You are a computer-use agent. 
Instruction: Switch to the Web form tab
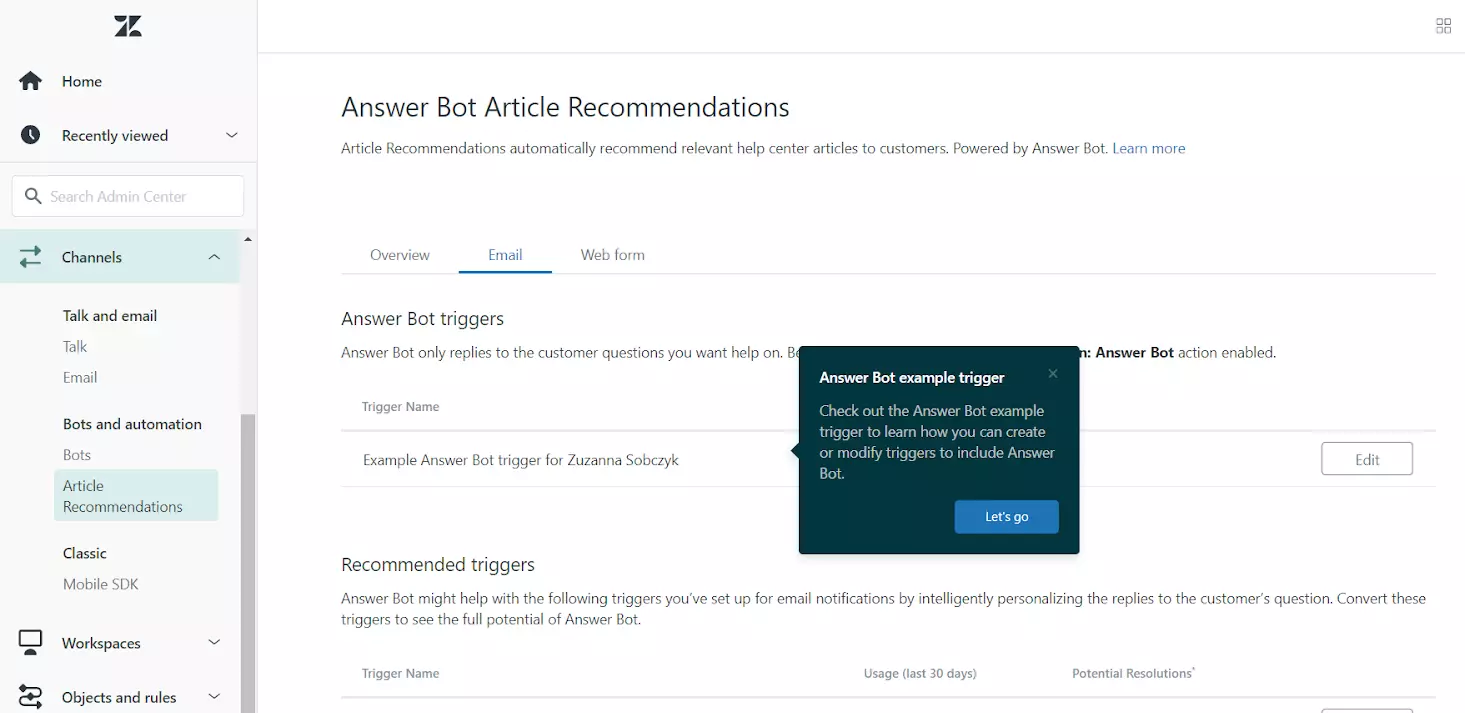[x=612, y=255]
